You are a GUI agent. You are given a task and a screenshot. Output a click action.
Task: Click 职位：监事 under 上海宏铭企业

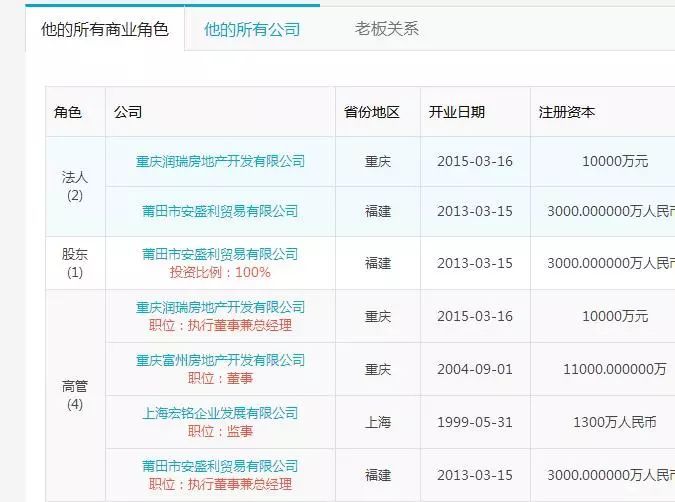tap(220, 431)
